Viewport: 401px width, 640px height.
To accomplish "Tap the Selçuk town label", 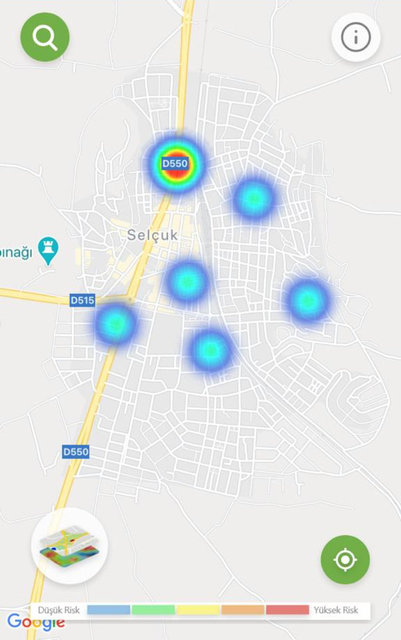I will click(153, 235).
